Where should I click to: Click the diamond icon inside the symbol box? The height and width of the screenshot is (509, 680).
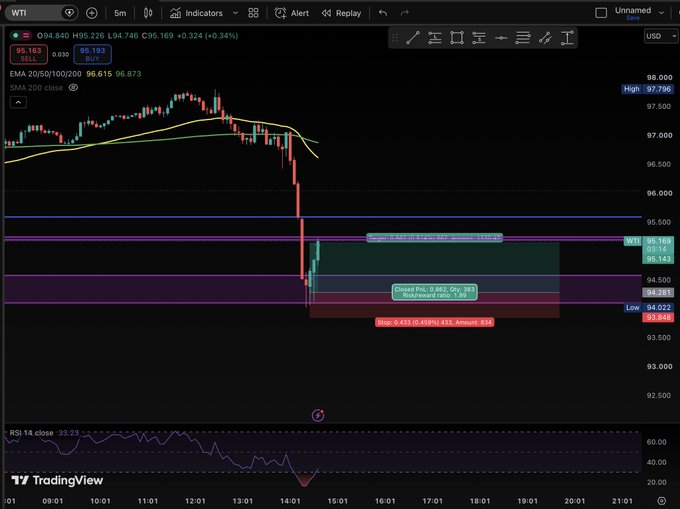69,13
